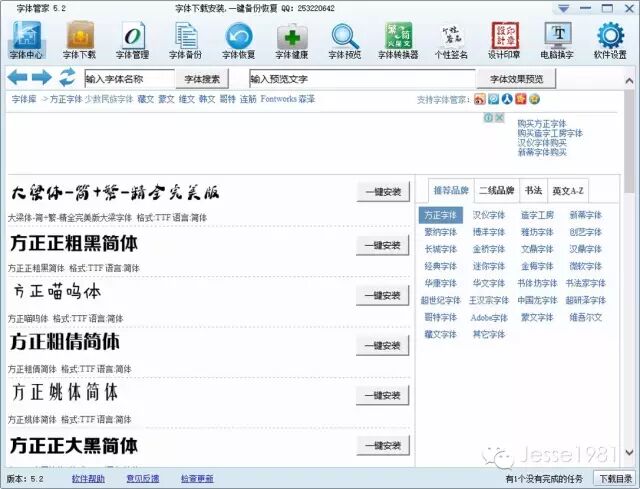Click the ad info icon beside the X

pyautogui.click(x=489, y=118)
